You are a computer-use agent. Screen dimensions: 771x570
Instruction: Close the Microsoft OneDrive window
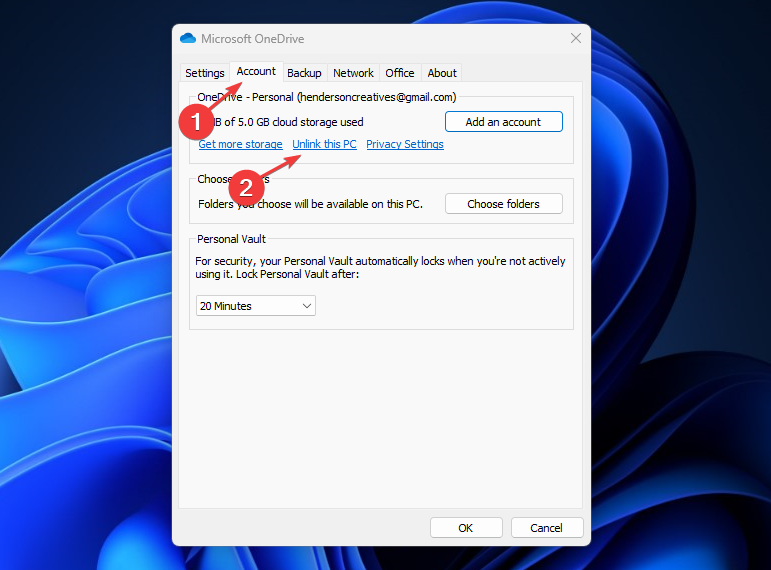tap(576, 38)
